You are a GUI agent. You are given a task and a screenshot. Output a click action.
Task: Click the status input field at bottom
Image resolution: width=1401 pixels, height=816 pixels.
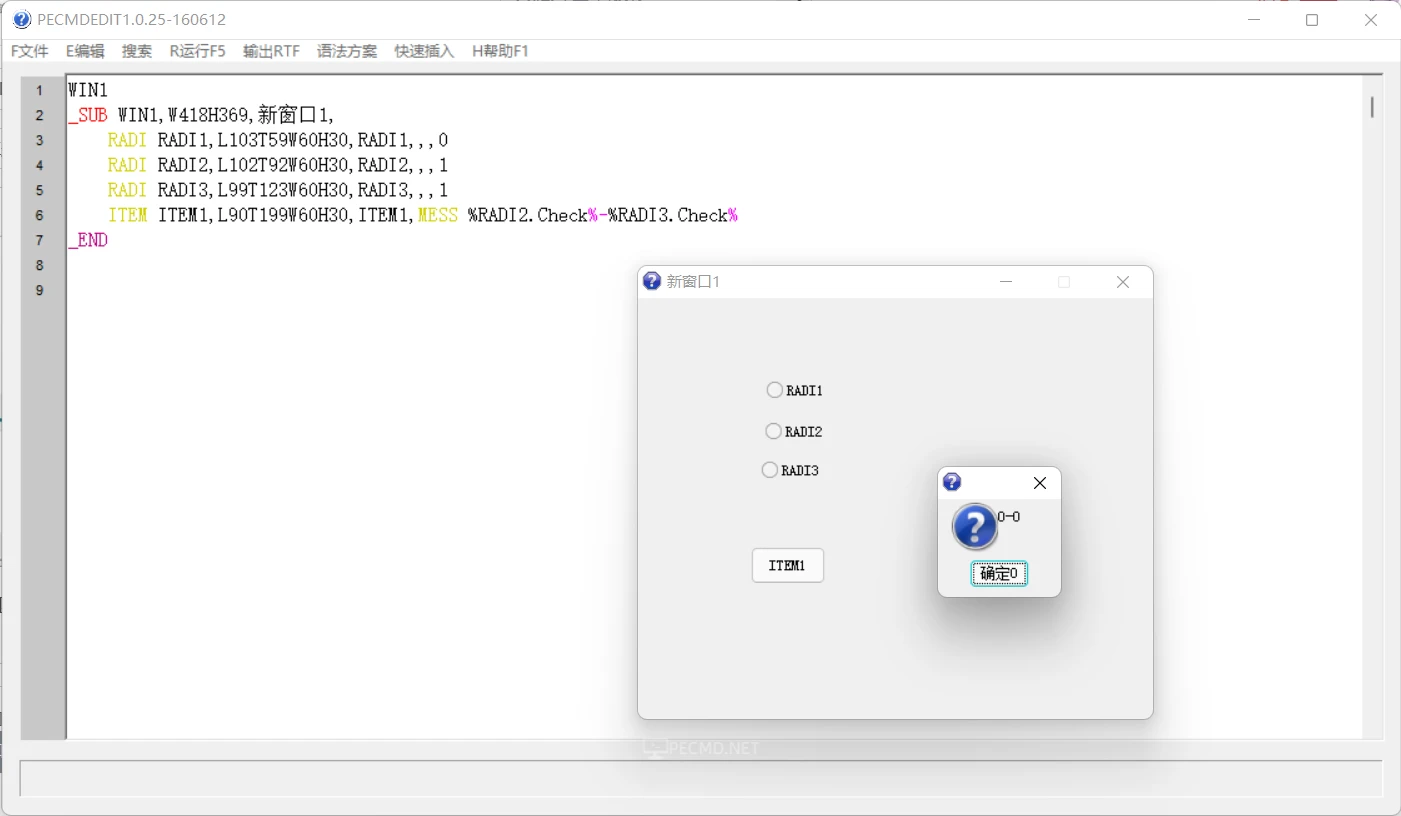click(701, 778)
